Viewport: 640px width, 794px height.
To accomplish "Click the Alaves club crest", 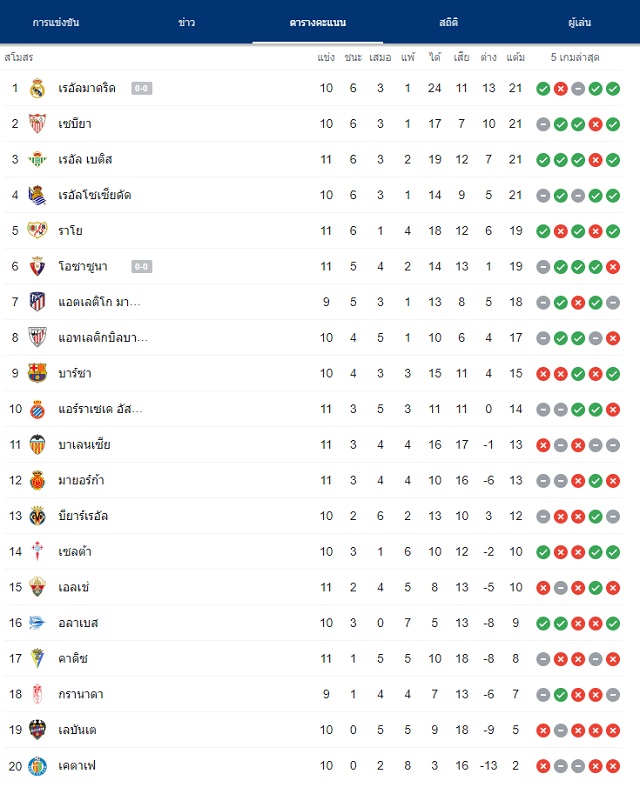I will [37, 623].
